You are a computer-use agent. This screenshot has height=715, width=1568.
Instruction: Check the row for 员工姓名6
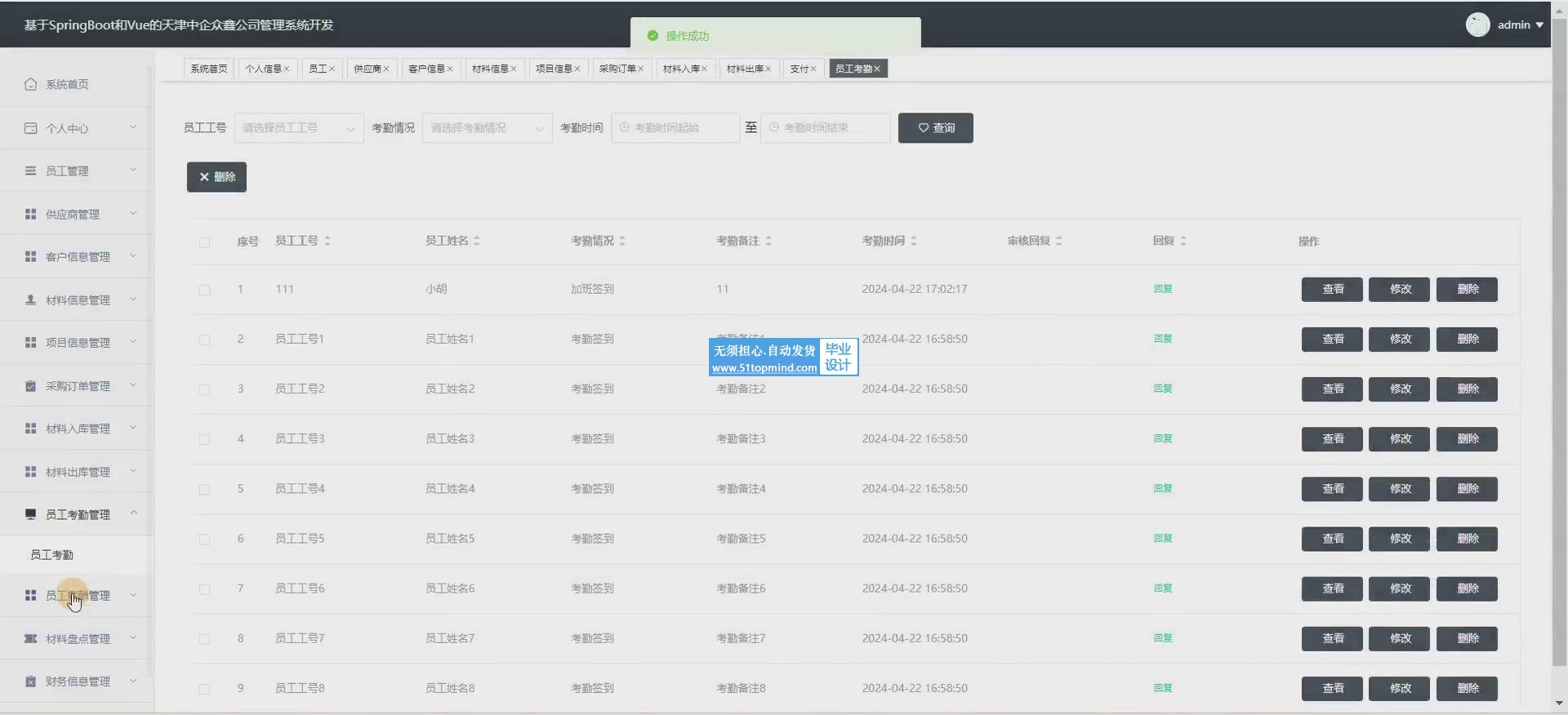pos(204,589)
